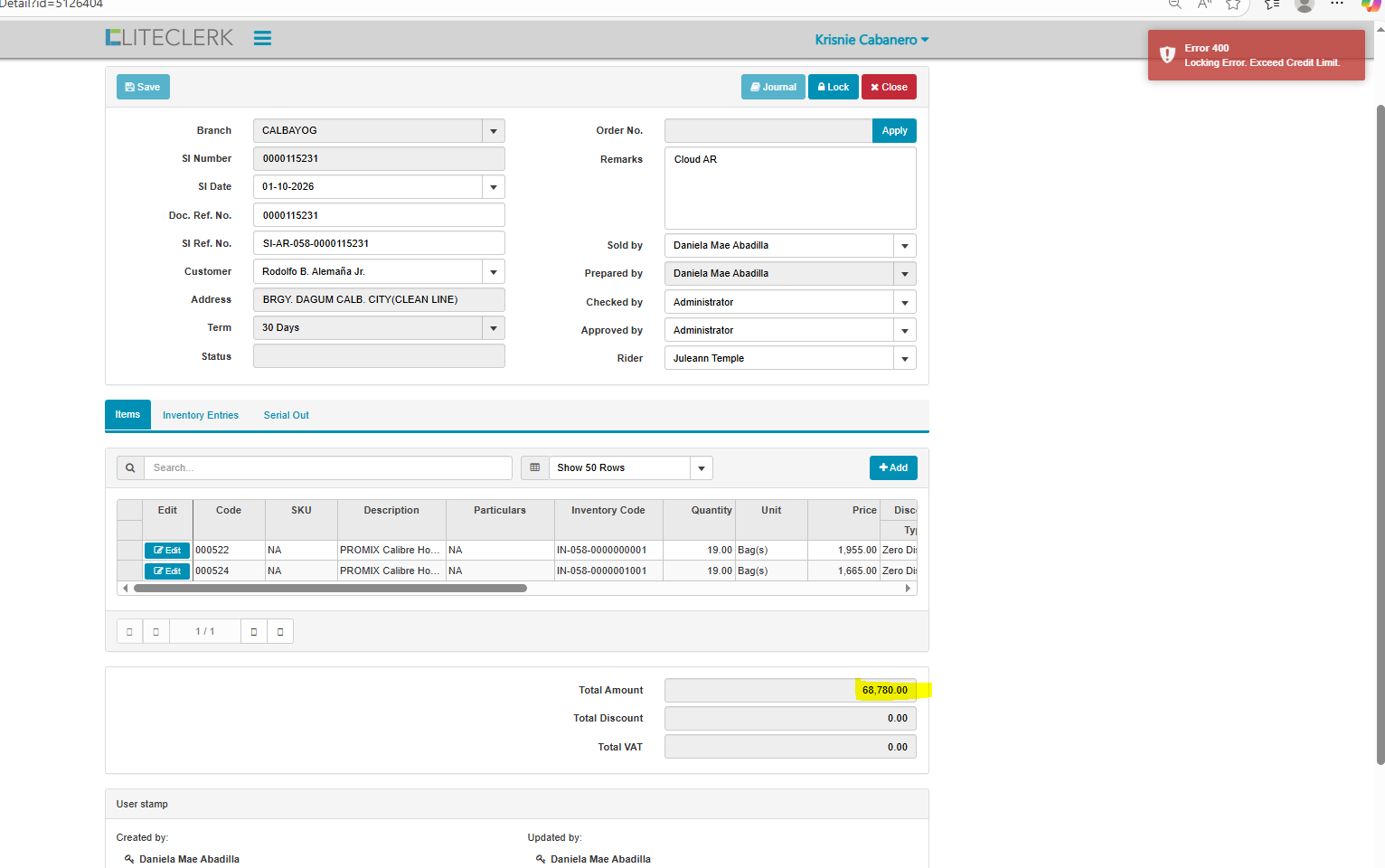Open the hamburger navigation menu
Viewport: 1385px width, 868px height.
(262, 38)
